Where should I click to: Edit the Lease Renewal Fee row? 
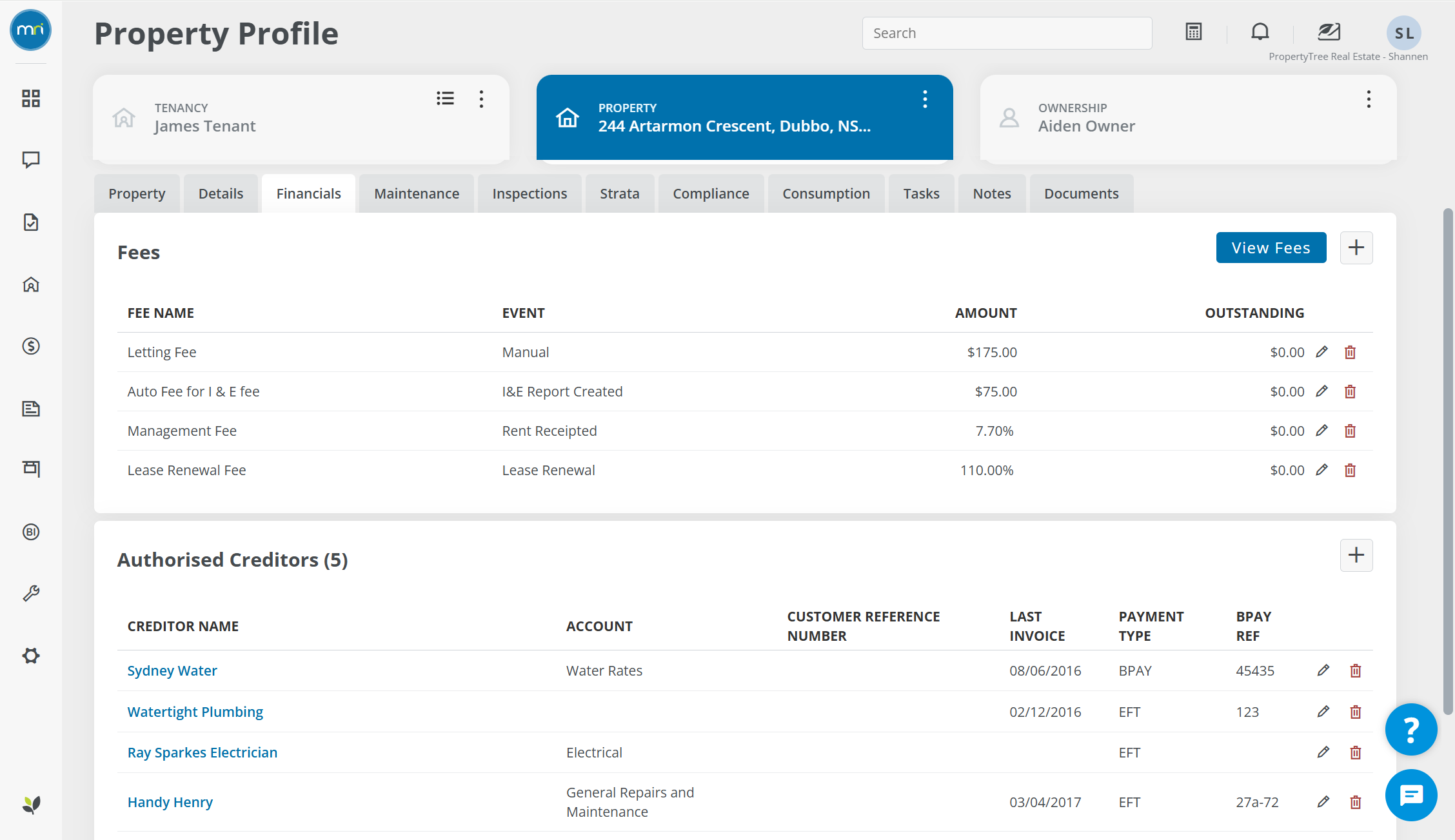[x=1321, y=470]
